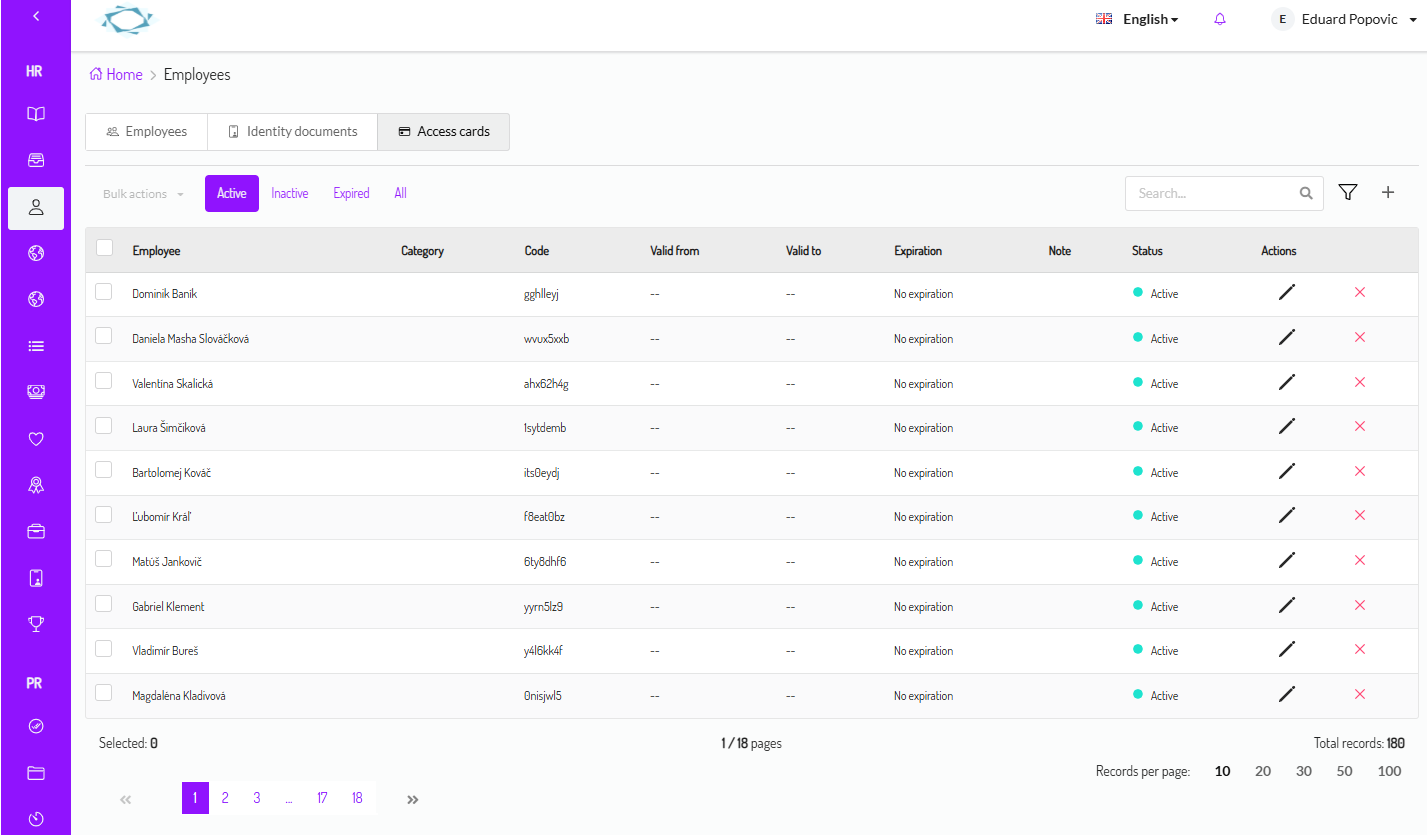The image size is (1427, 835).
Task: Tick the select-all checkbox in table header
Action: tap(104, 248)
